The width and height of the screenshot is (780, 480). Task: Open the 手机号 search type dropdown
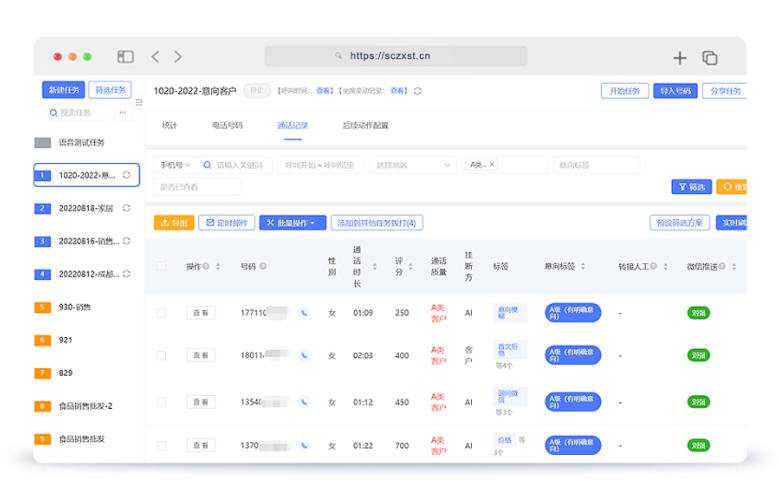174,165
